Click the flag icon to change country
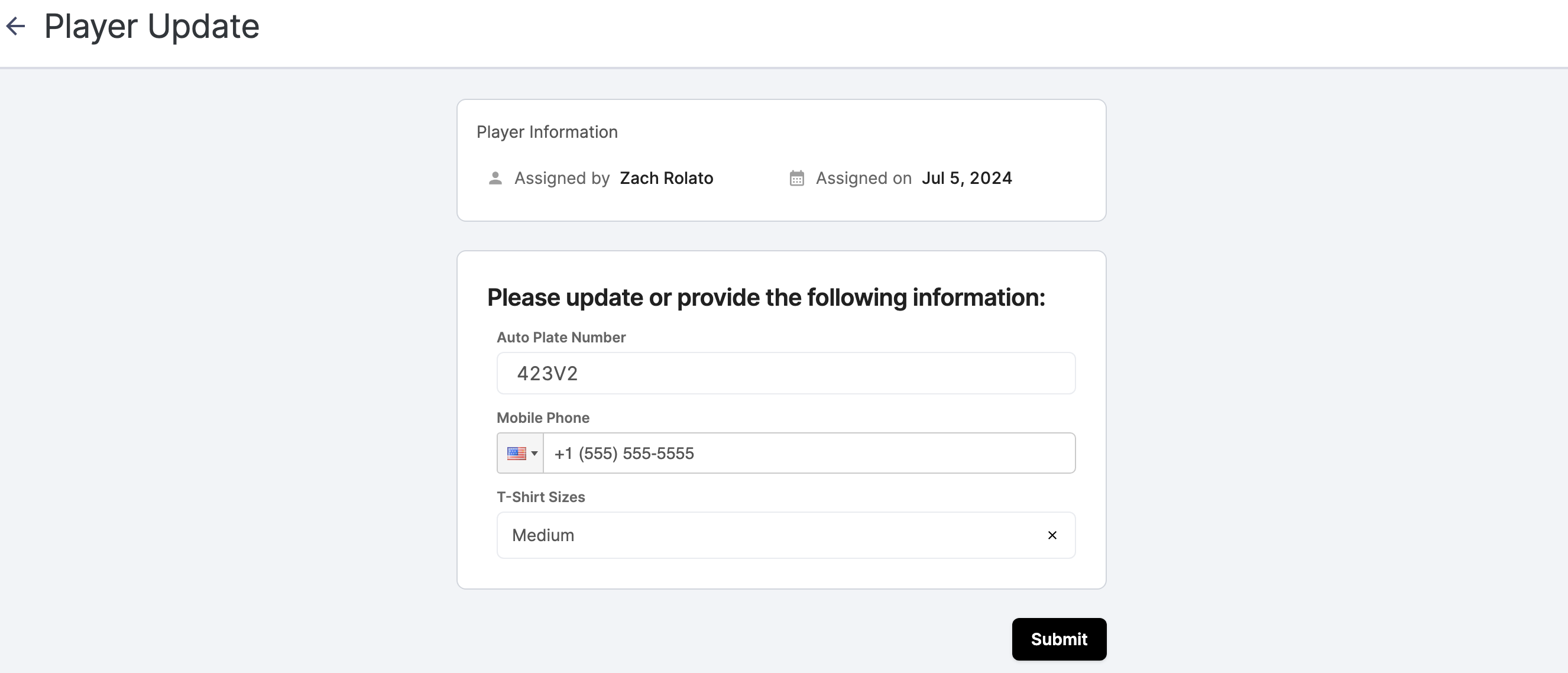 (517, 452)
